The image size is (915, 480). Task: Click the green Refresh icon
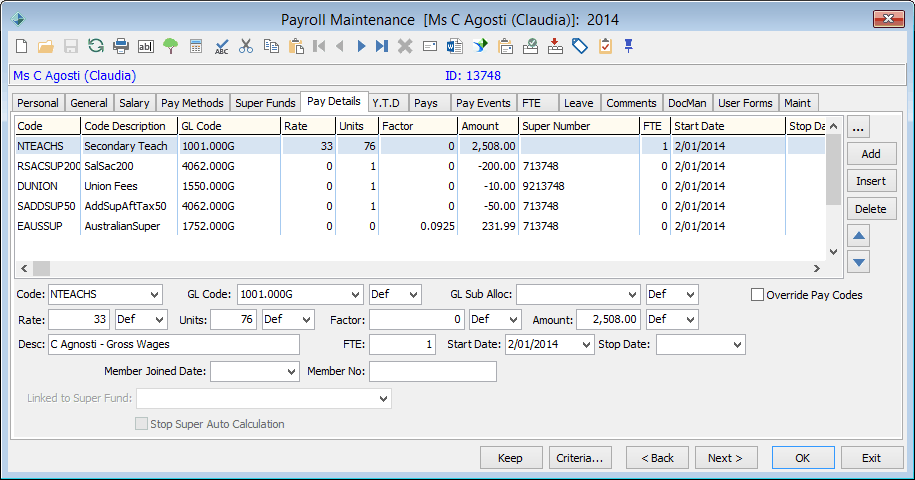(96, 45)
